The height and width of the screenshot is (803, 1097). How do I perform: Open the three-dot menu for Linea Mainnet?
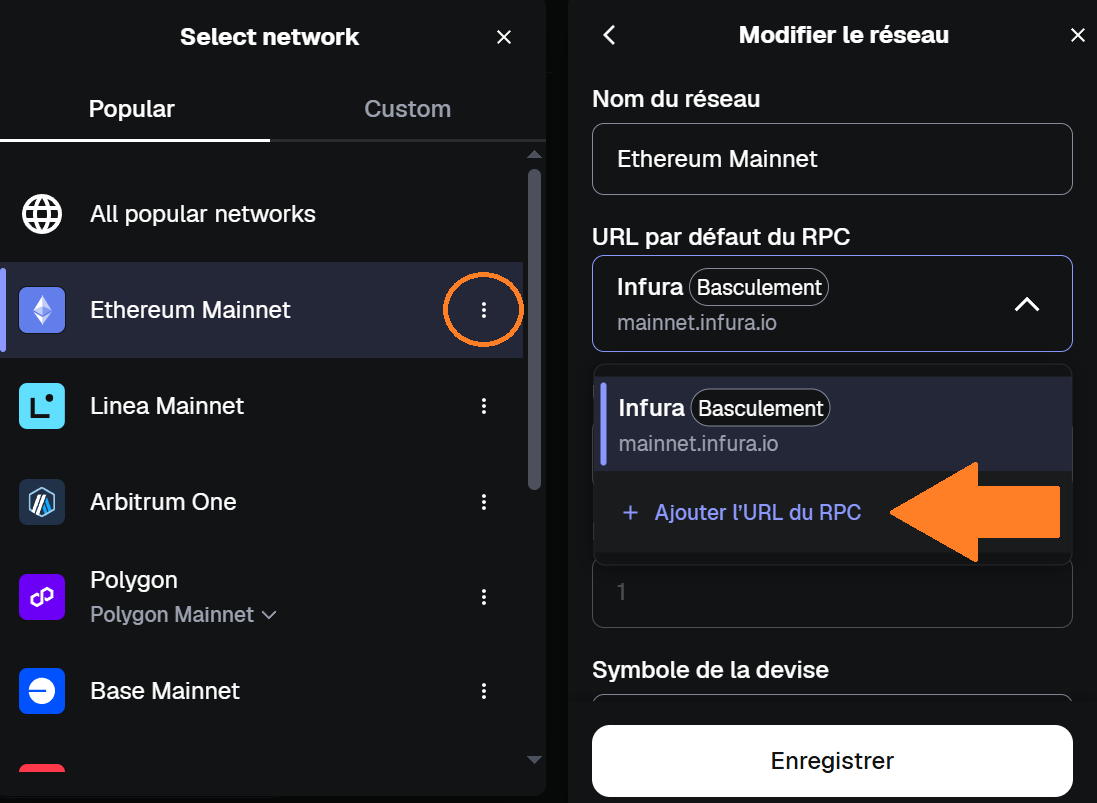[x=484, y=406]
